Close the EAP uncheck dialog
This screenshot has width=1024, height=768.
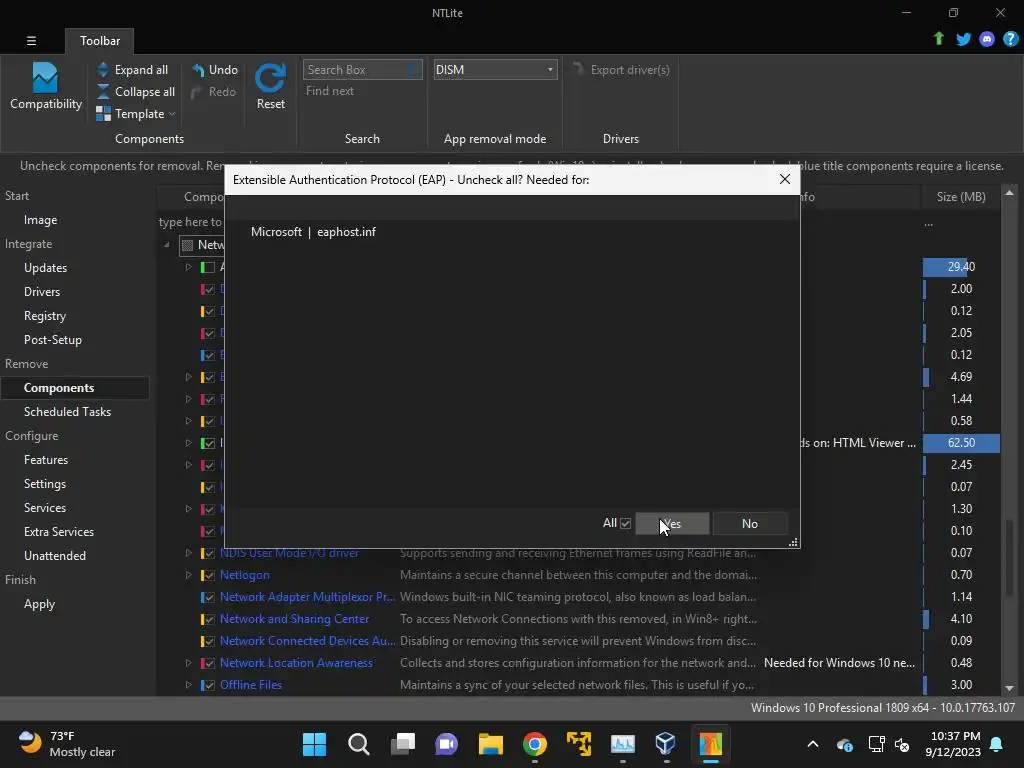pyautogui.click(x=785, y=179)
